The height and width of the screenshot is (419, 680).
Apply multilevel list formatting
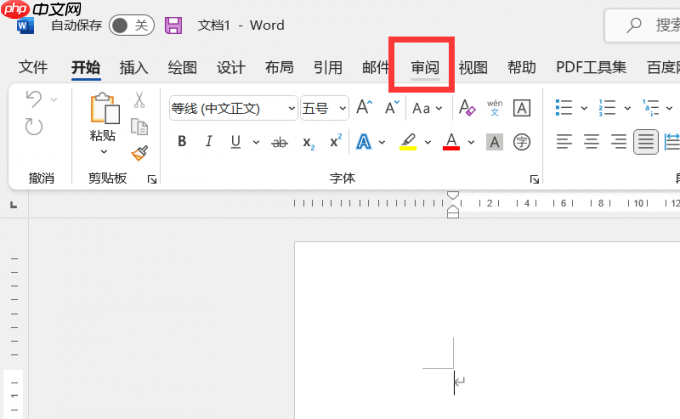(x=651, y=108)
